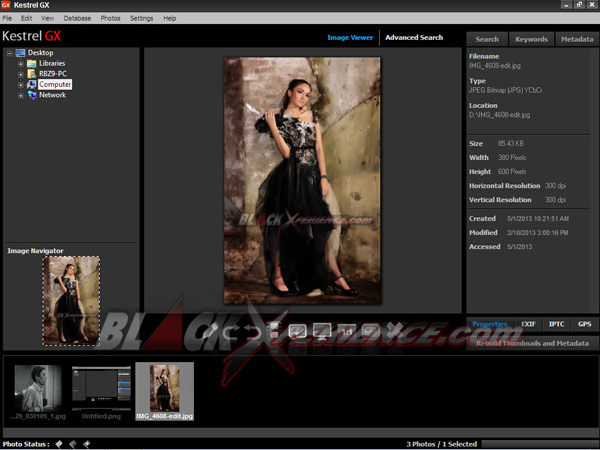Viewport: 600px width, 450px height.
Task: Collapse the Desktop tree node
Action: (10, 53)
